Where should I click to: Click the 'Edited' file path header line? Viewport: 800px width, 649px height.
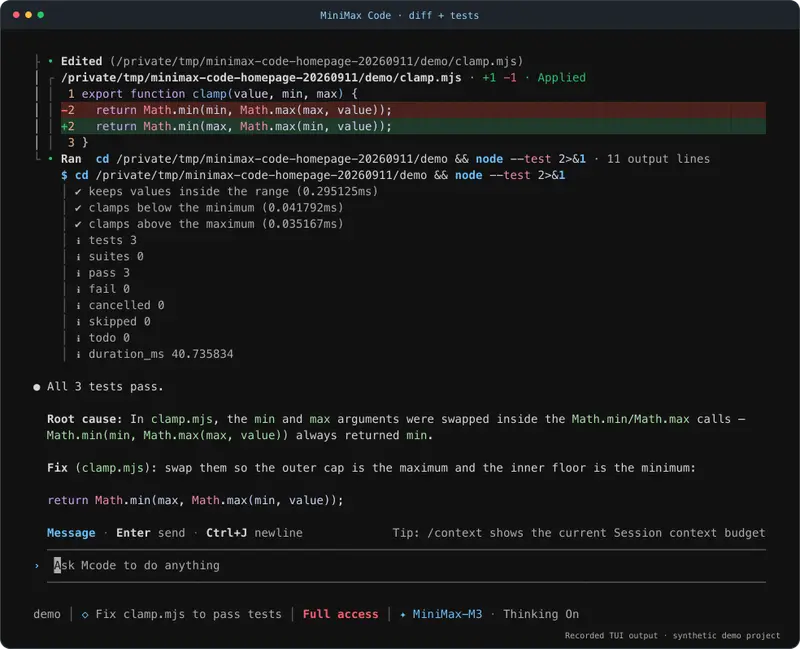pyautogui.click(x=292, y=61)
